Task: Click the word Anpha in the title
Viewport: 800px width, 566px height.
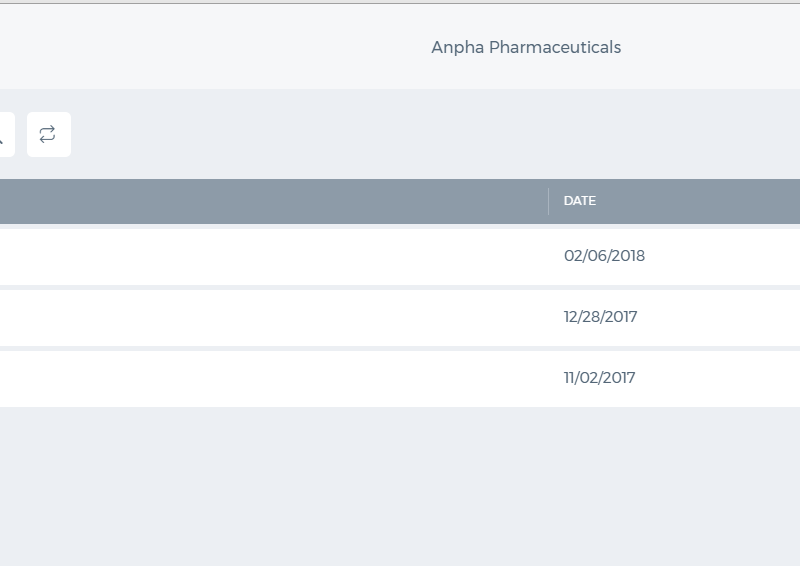Action: tap(458, 47)
